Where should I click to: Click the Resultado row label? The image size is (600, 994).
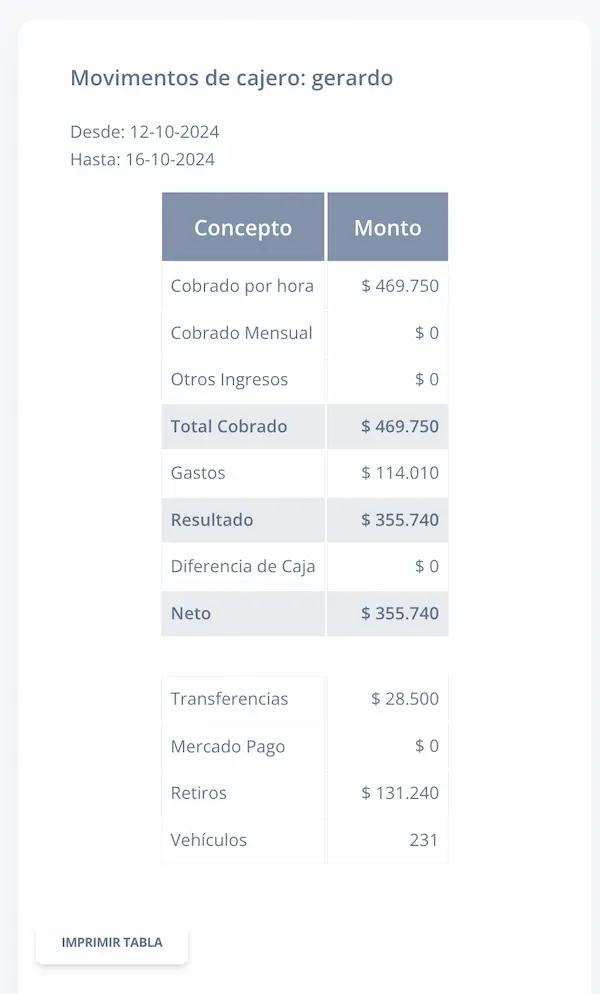[212, 520]
